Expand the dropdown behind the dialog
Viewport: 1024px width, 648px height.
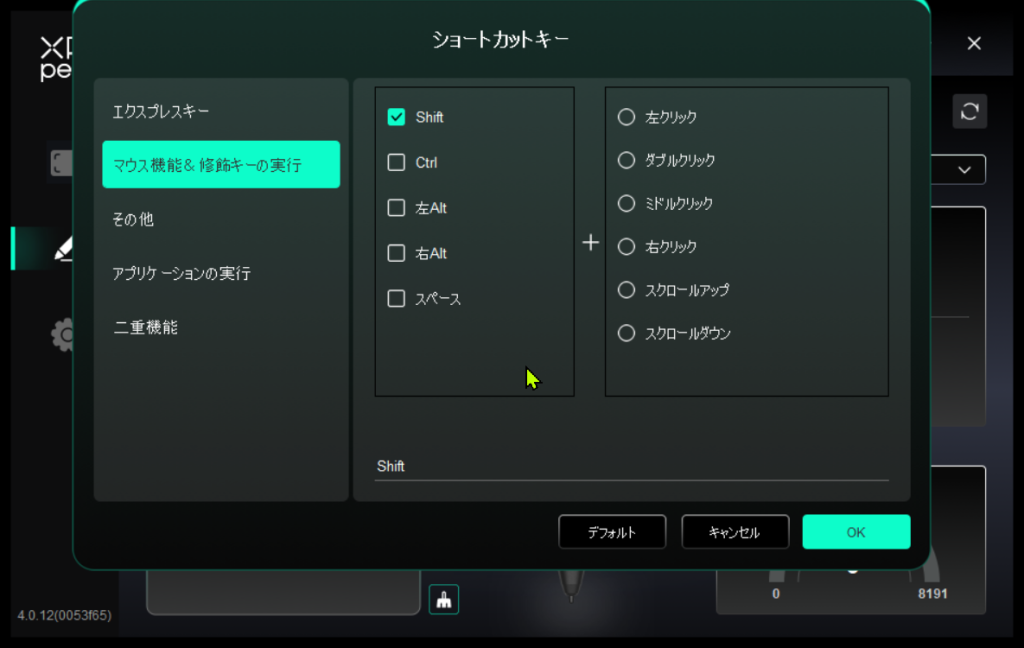point(963,170)
